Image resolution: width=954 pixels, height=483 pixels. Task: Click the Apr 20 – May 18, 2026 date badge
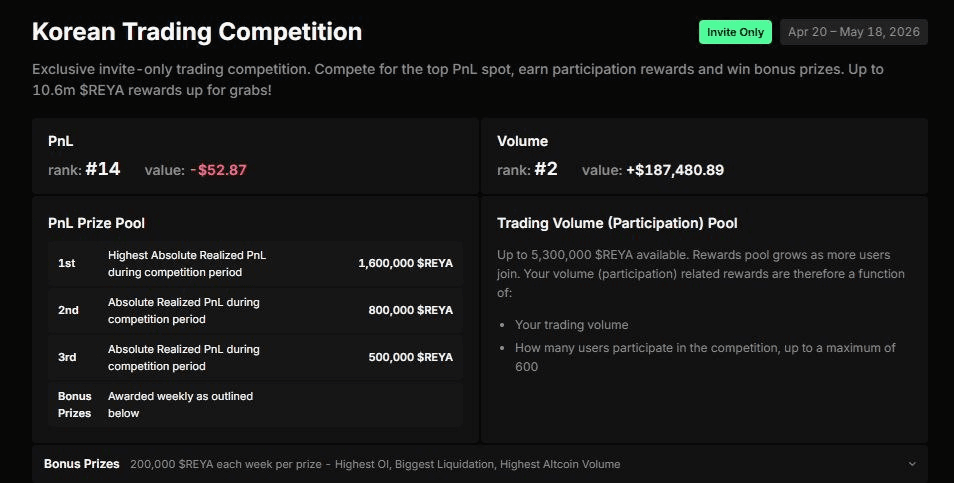853,32
